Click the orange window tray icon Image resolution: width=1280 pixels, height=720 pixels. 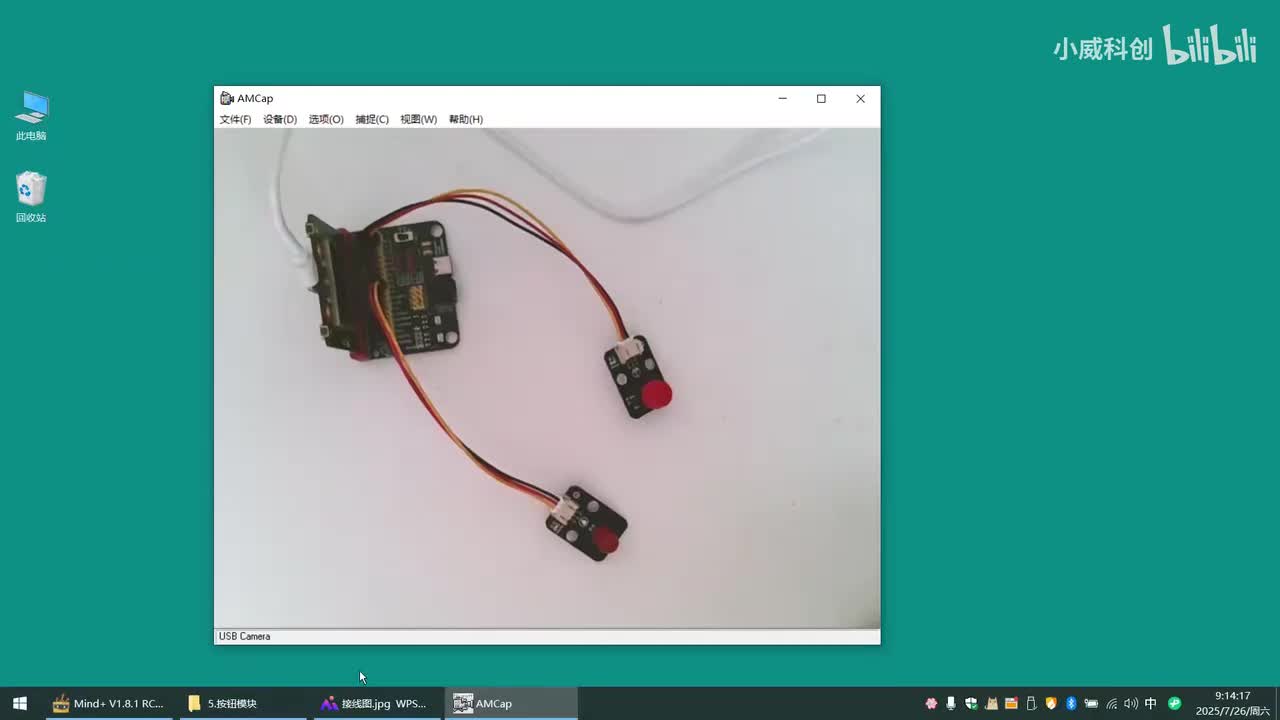click(1011, 704)
